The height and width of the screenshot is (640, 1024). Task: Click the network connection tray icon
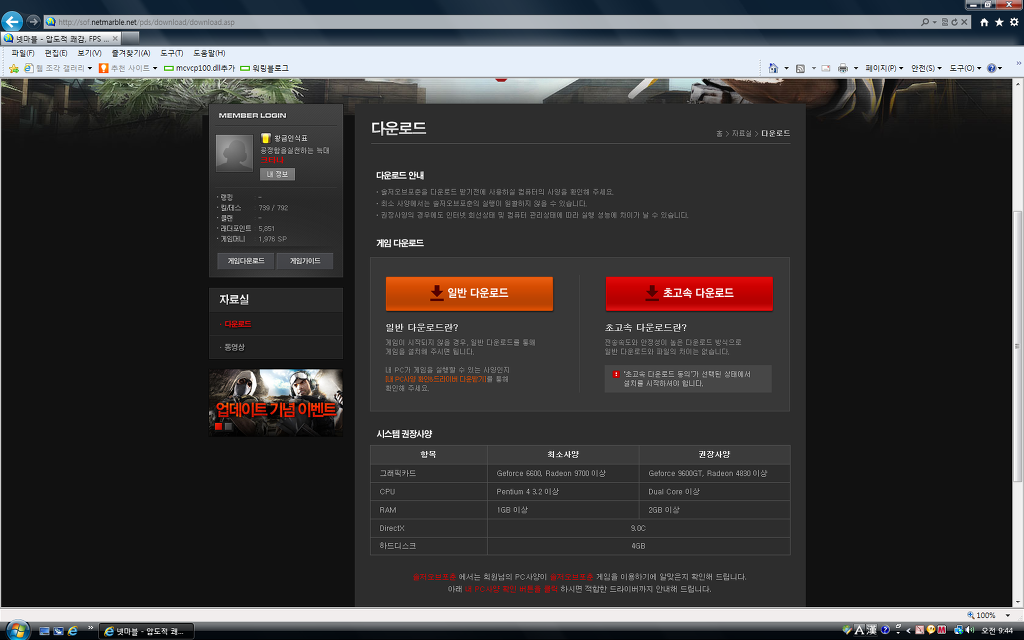(959, 630)
